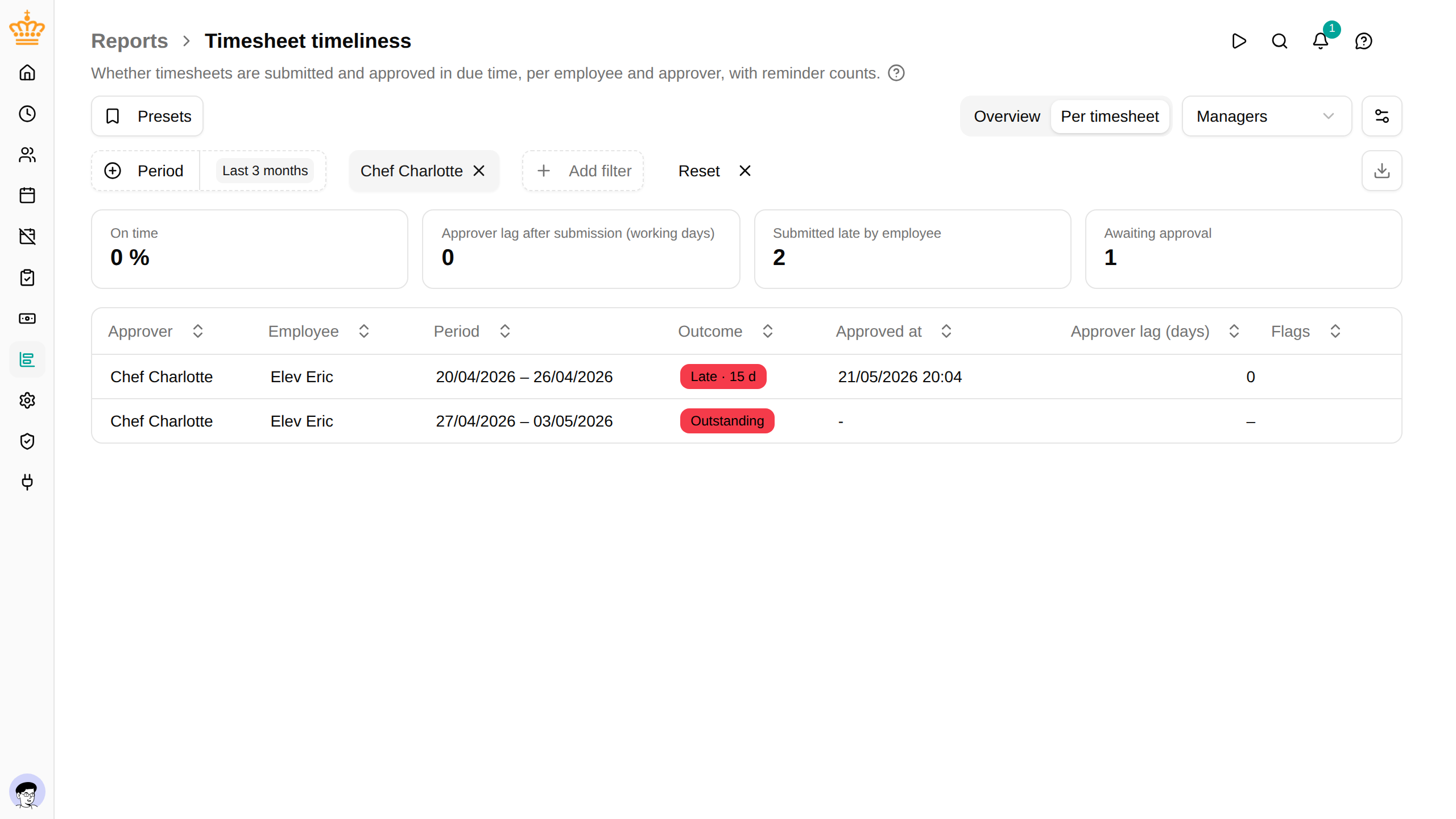Open the people icon in sidebar

click(x=27, y=155)
